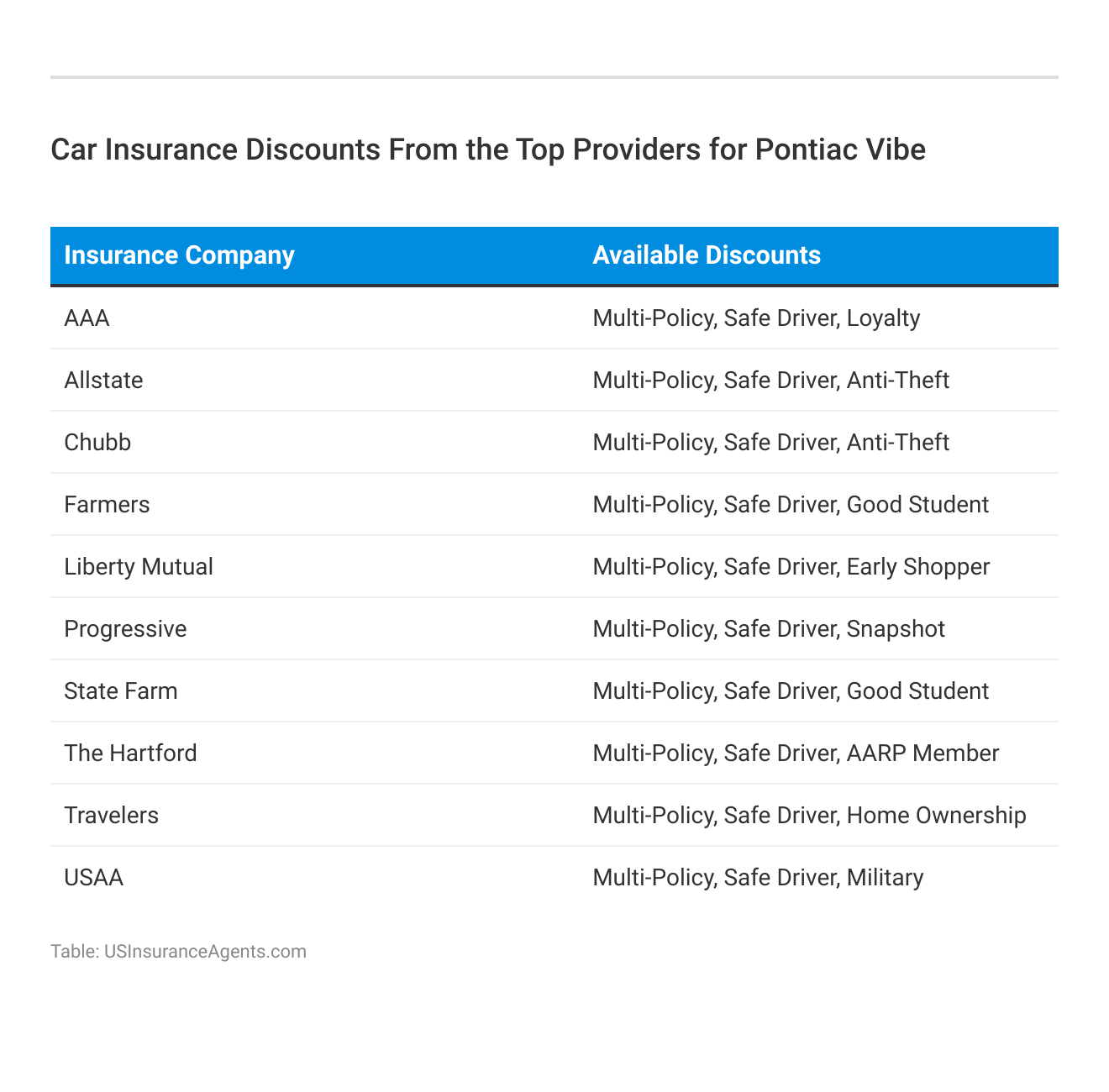Image resolution: width=1109 pixels, height=1092 pixels.
Task: Select the Chubb company cell
Action: point(97,443)
